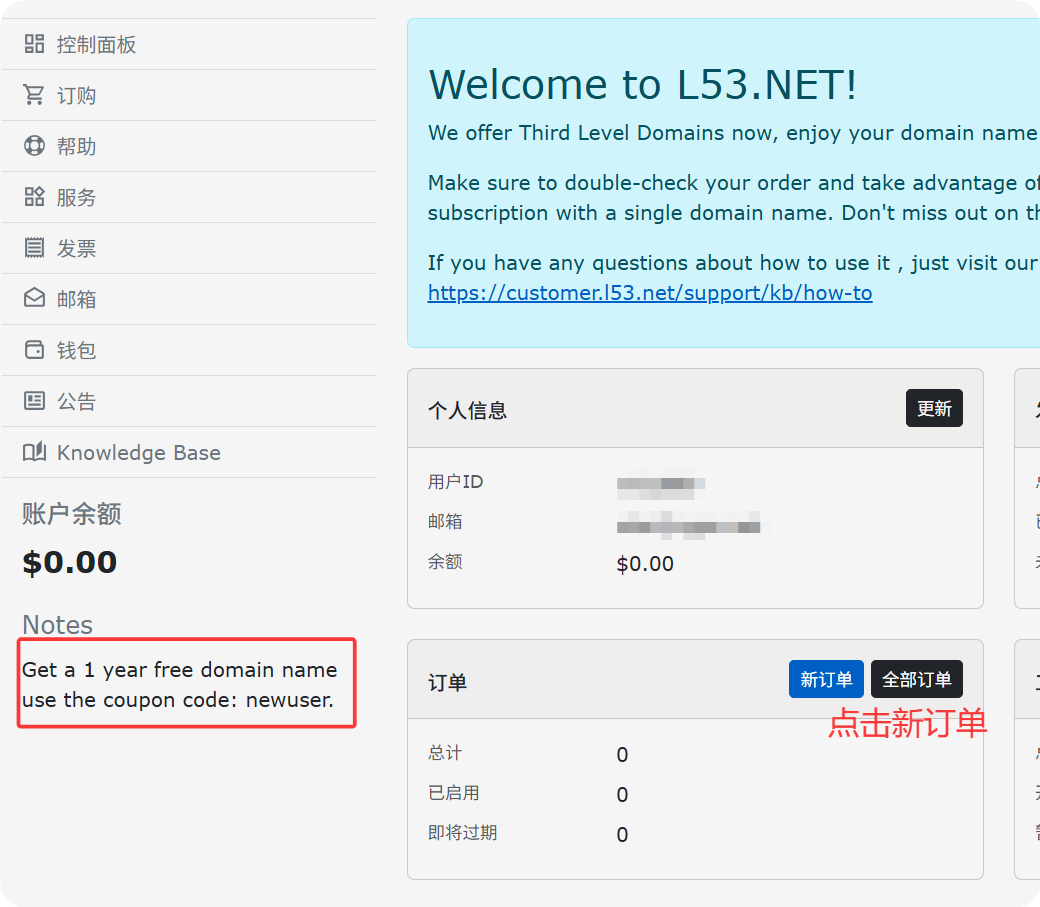Open Knowledge Base from the sidebar
This screenshot has width=1040, height=907.
click(138, 452)
